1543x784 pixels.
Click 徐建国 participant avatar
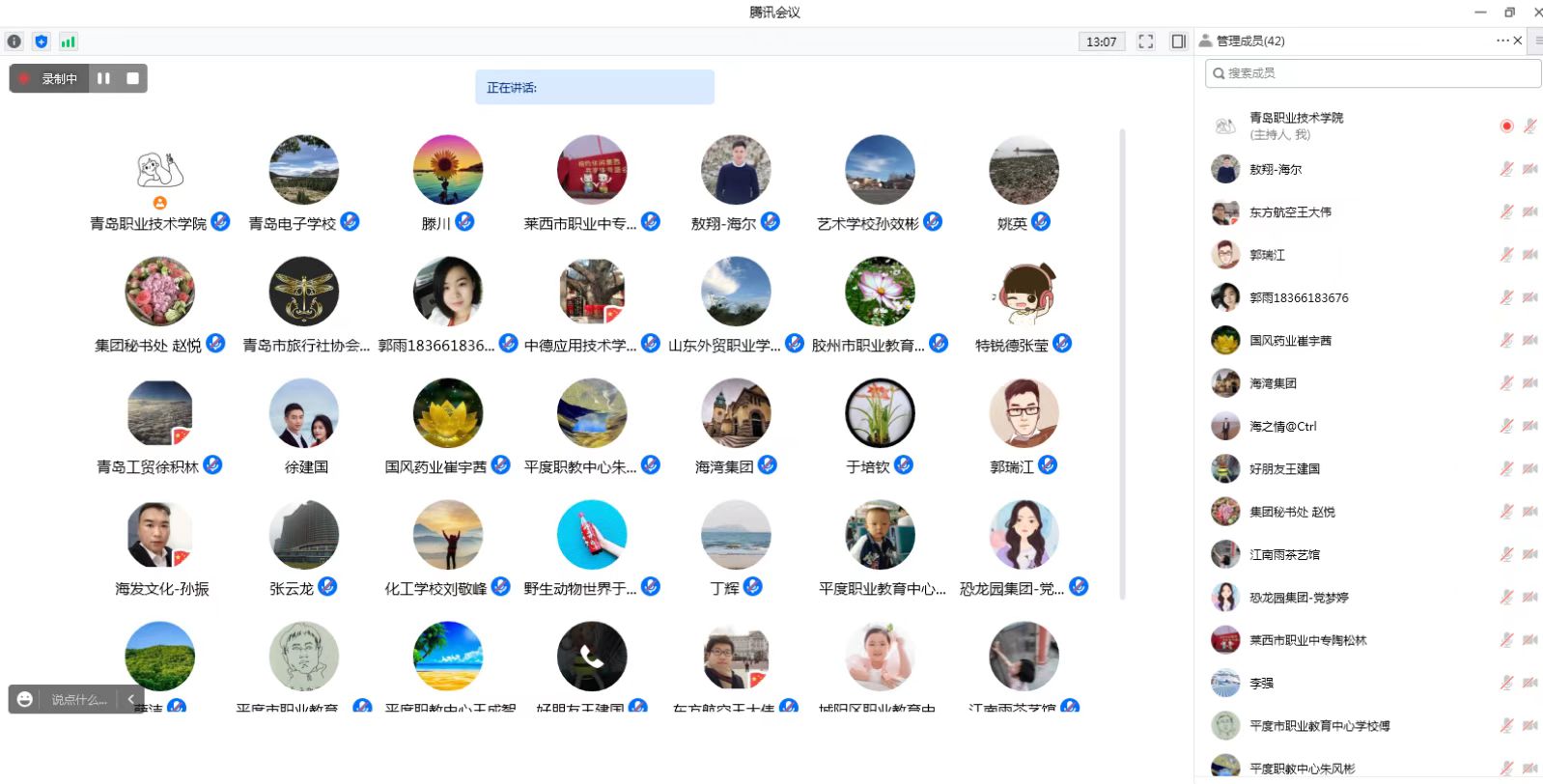(x=304, y=413)
